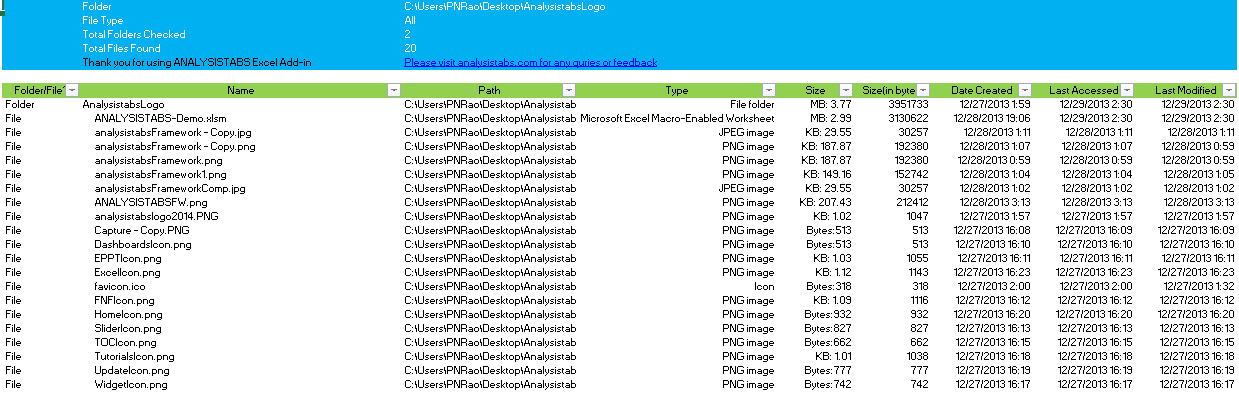This screenshot has width=1239, height=398.
Task: Open the Type column filter dropdown
Action: pyautogui.click(x=769, y=90)
